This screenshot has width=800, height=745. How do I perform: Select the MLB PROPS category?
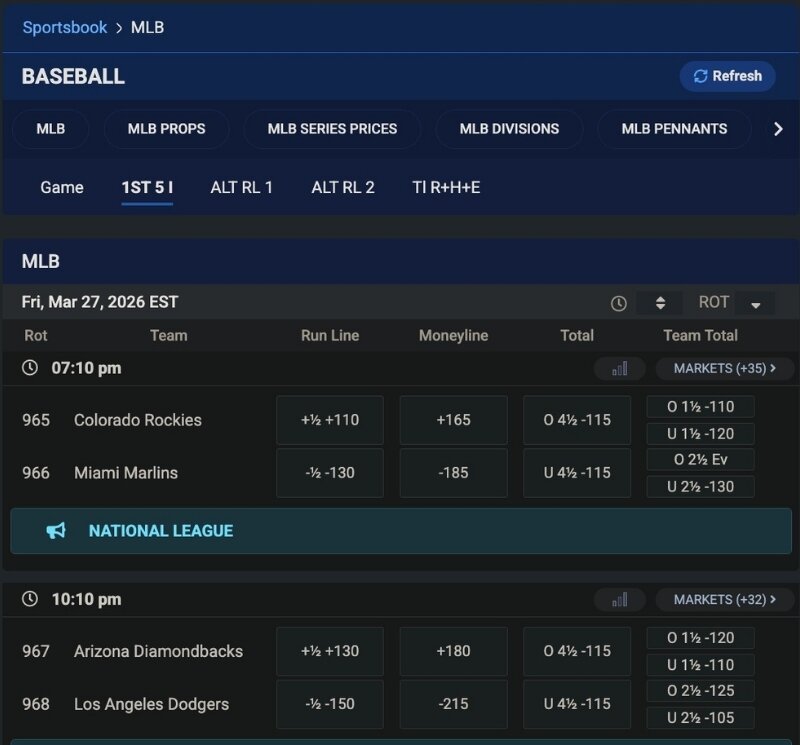pos(166,128)
